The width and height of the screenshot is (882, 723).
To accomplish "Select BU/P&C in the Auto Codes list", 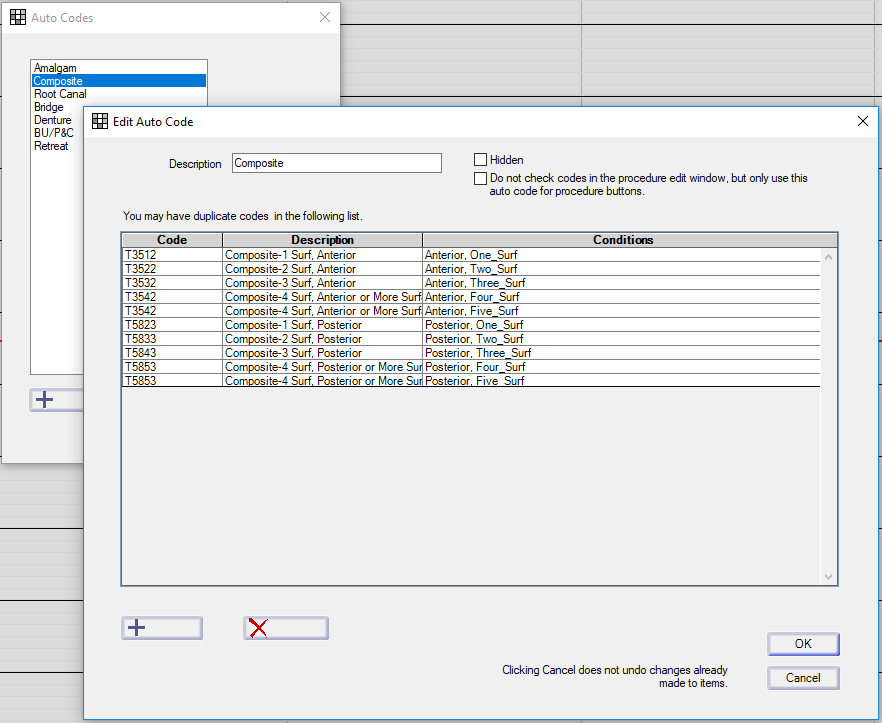I will (x=57, y=133).
